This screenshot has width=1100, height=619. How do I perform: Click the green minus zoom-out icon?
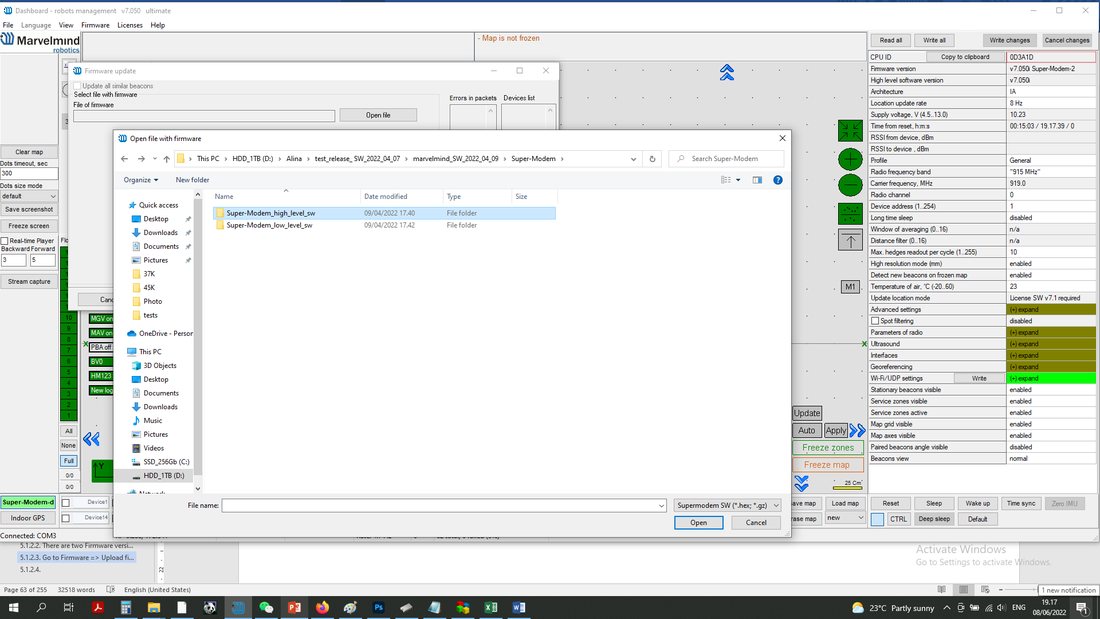[850, 185]
